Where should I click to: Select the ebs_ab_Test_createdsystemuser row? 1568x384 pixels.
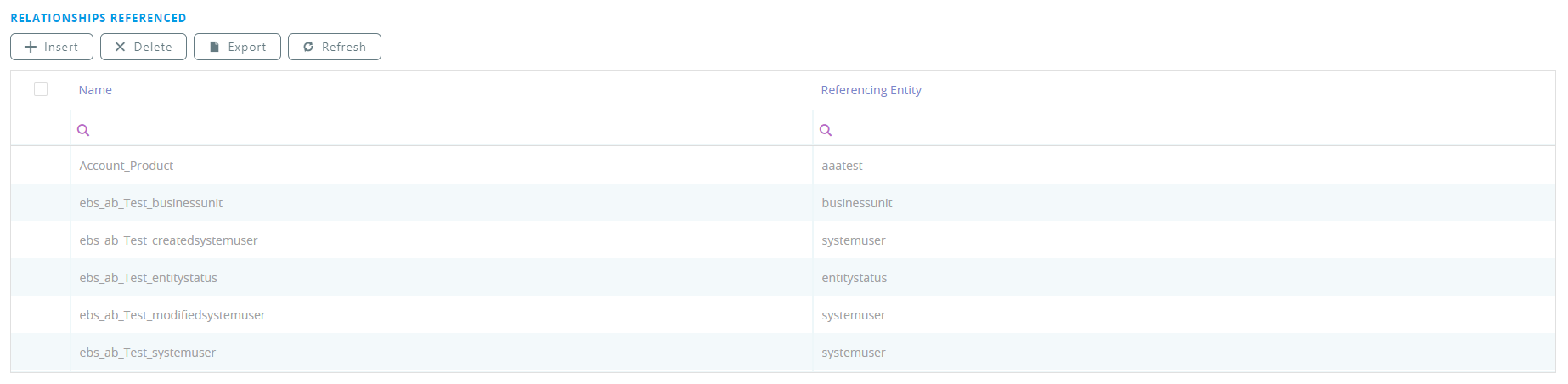pos(168,240)
